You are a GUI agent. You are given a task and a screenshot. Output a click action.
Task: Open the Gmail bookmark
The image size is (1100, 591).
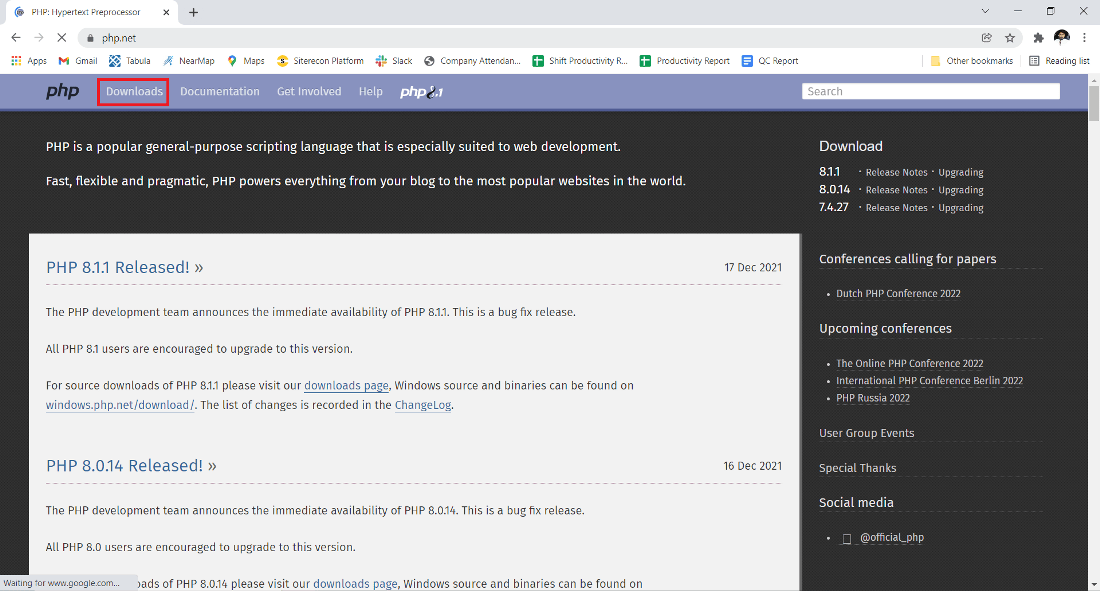point(78,61)
